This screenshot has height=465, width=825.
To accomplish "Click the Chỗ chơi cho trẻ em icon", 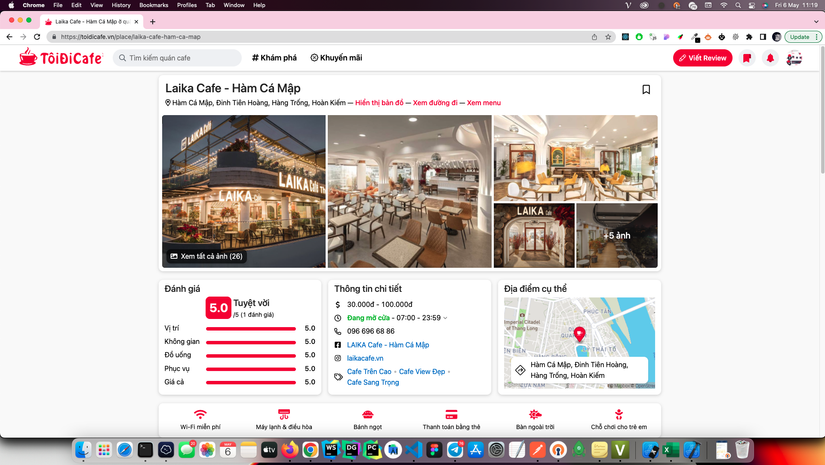I will (x=619, y=415).
